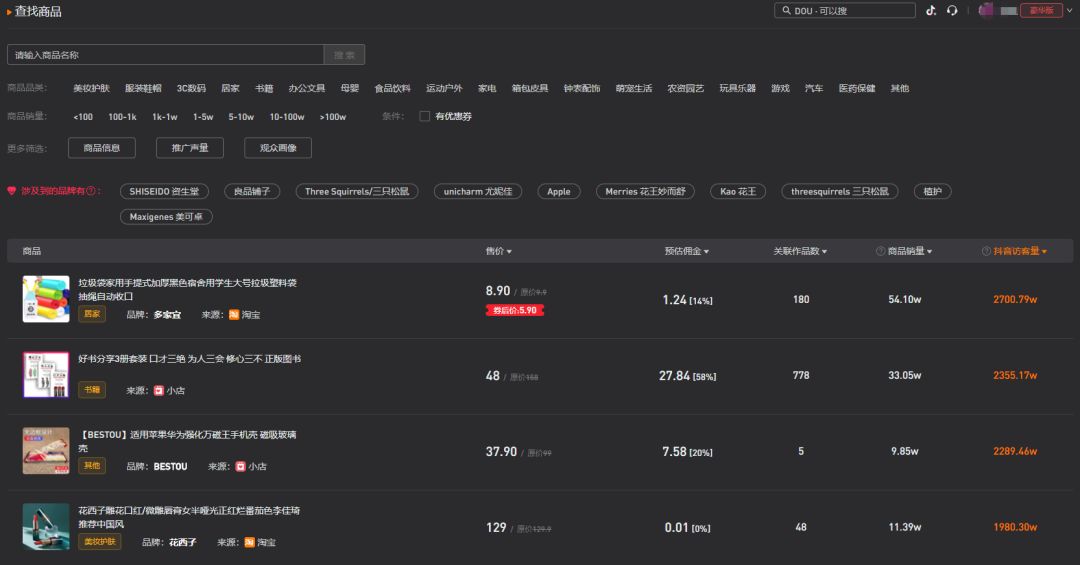The image size is (1080, 565).
Task: Click help icon beside 商品销量 header
Action: click(x=880, y=251)
